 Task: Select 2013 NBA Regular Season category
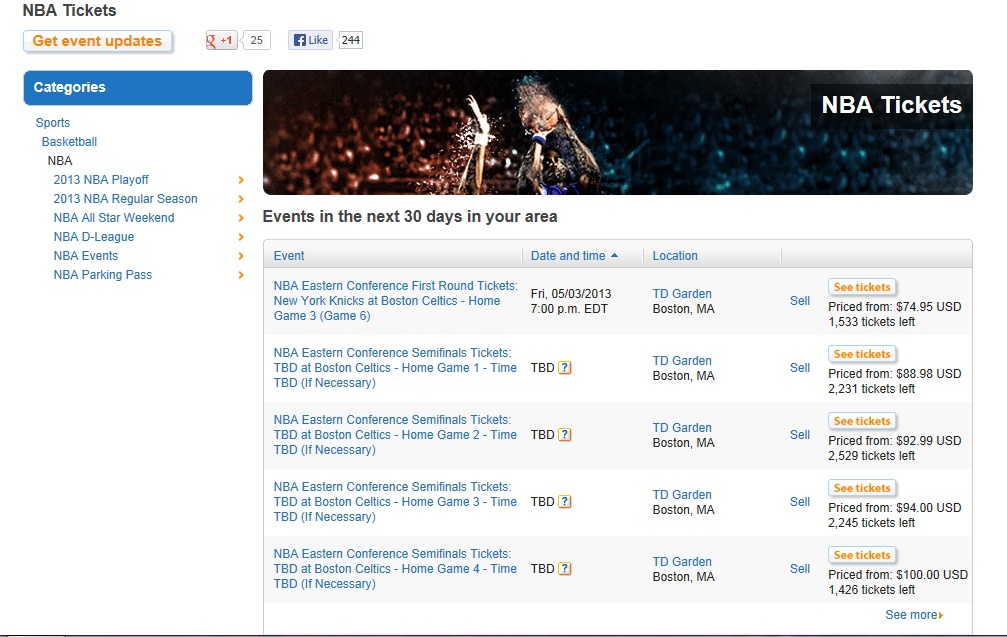coord(125,199)
